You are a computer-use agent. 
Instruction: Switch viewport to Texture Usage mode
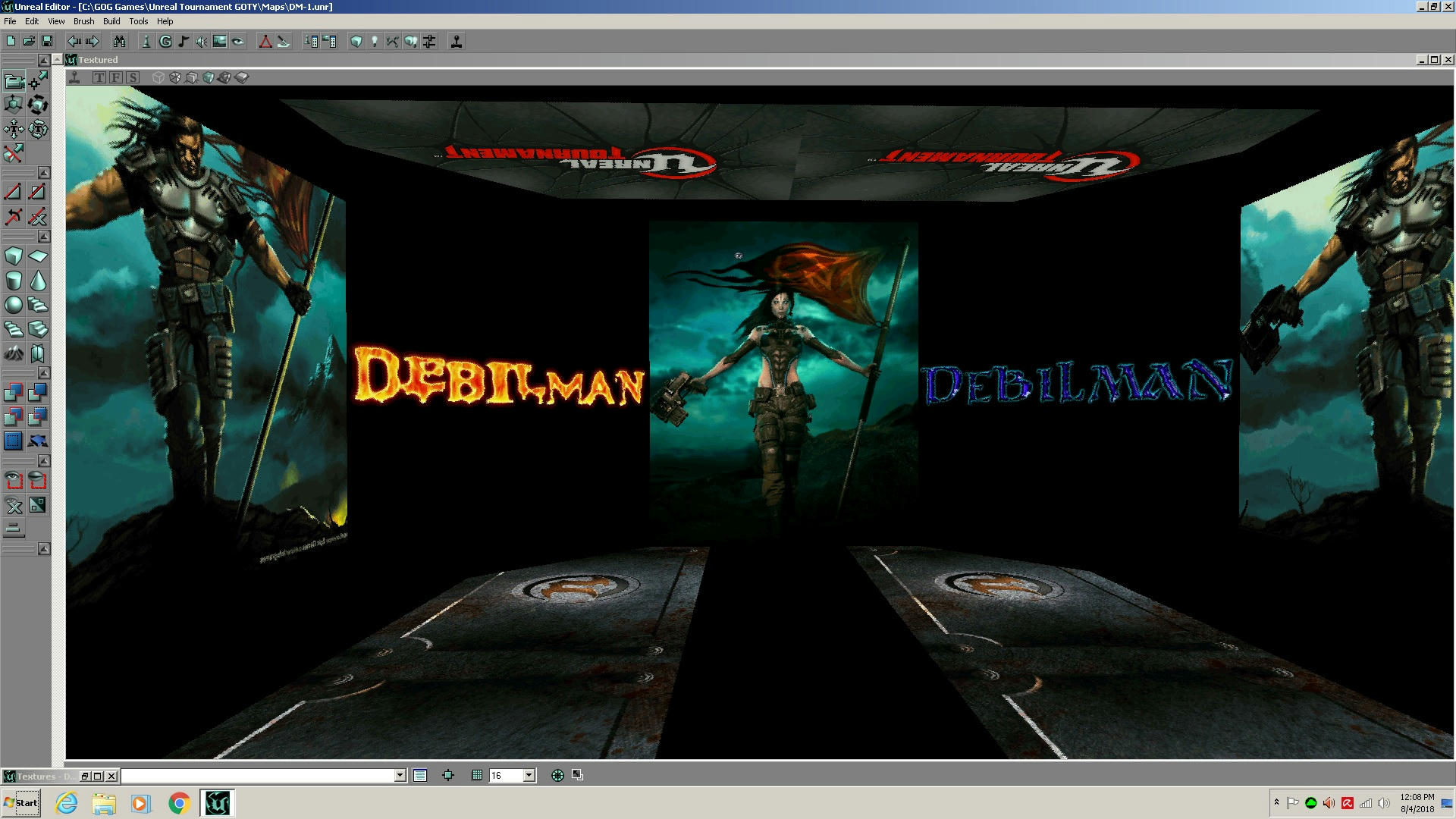pos(175,77)
